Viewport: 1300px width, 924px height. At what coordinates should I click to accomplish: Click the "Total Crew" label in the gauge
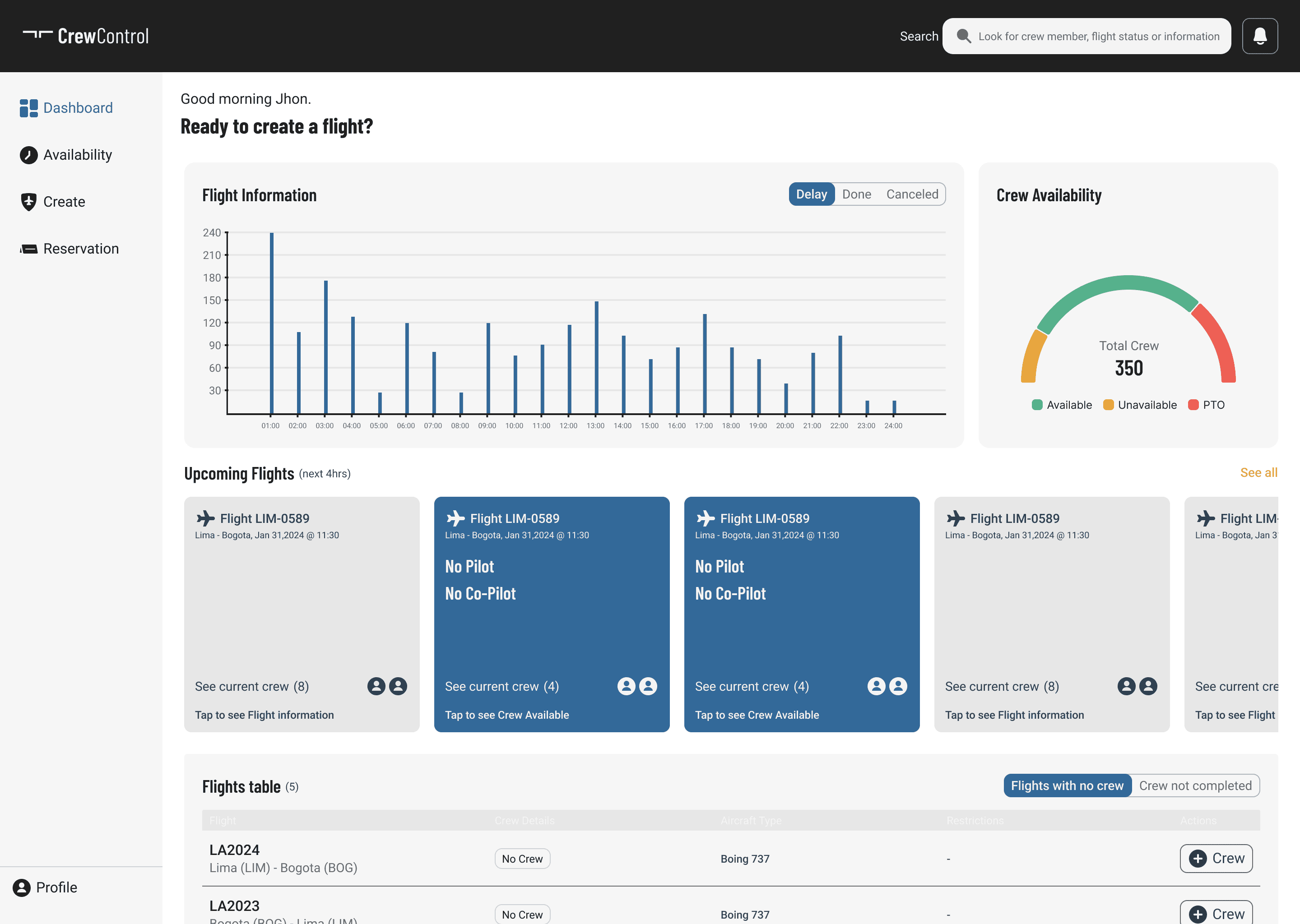pos(1128,346)
